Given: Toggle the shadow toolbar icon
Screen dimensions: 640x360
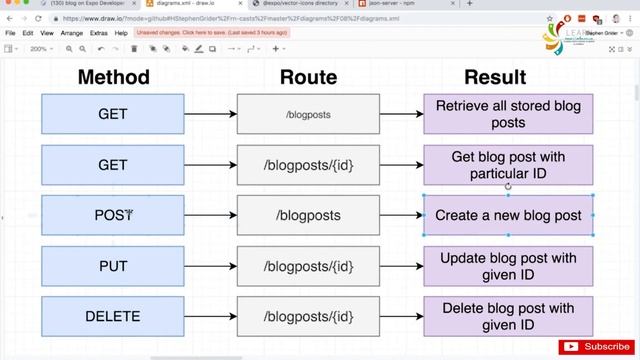Looking at the screenshot, I should 212,49.
